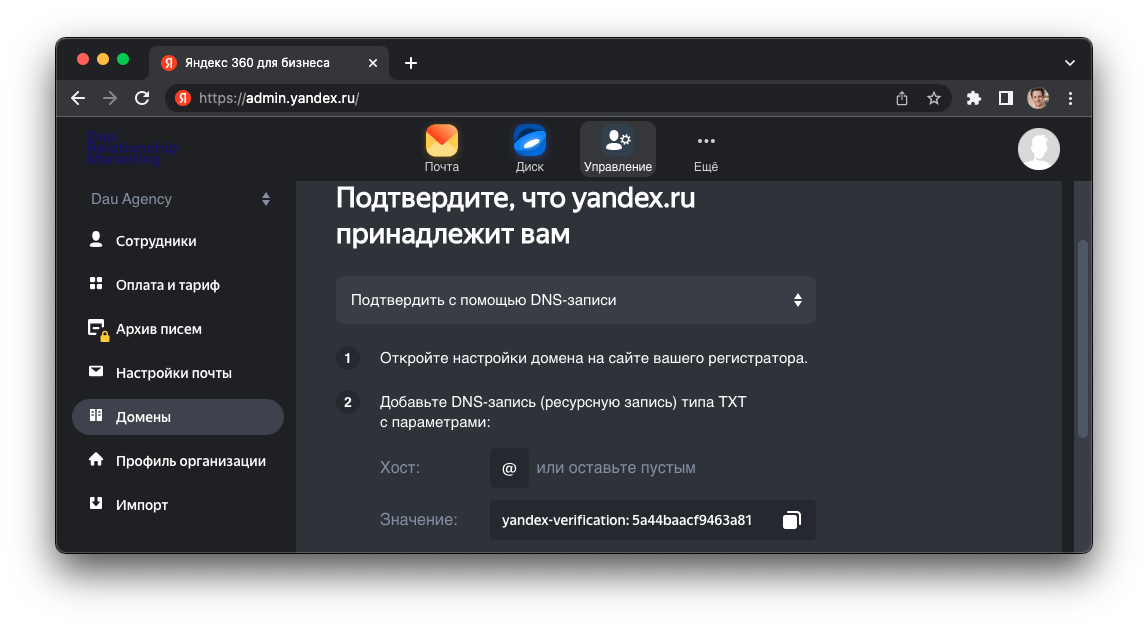Viewport: 1148px width, 627px height.
Task: Open browser extensions puzzle icon
Action: [x=974, y=98]
